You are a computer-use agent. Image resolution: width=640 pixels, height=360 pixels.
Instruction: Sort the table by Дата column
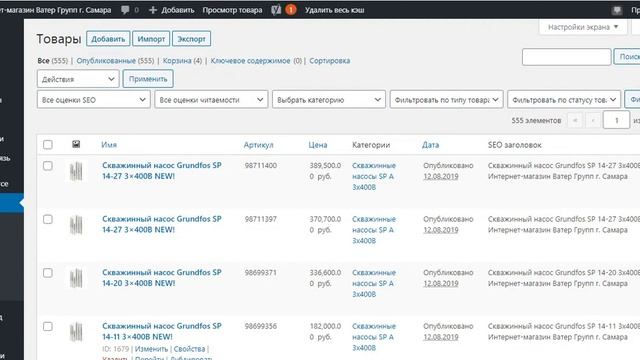[x=431, y=144]
